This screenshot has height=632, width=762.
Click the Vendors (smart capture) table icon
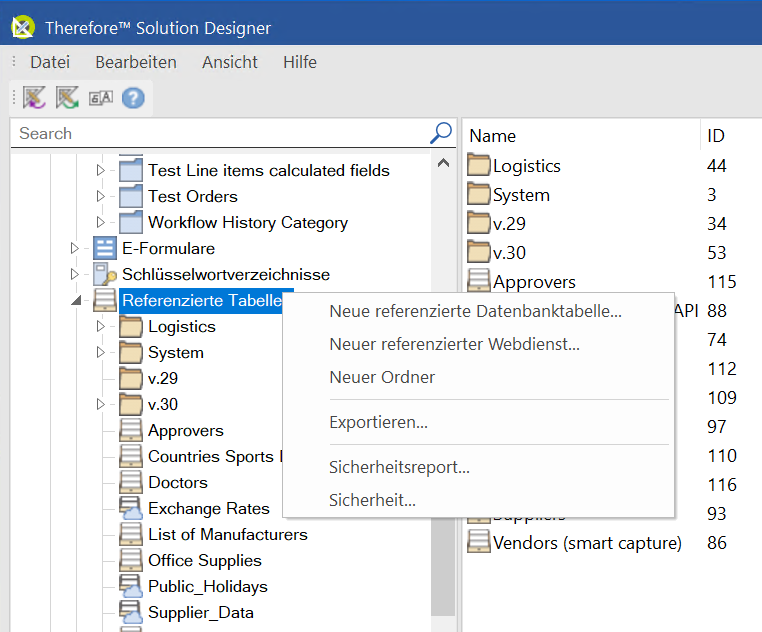(479, 542)
